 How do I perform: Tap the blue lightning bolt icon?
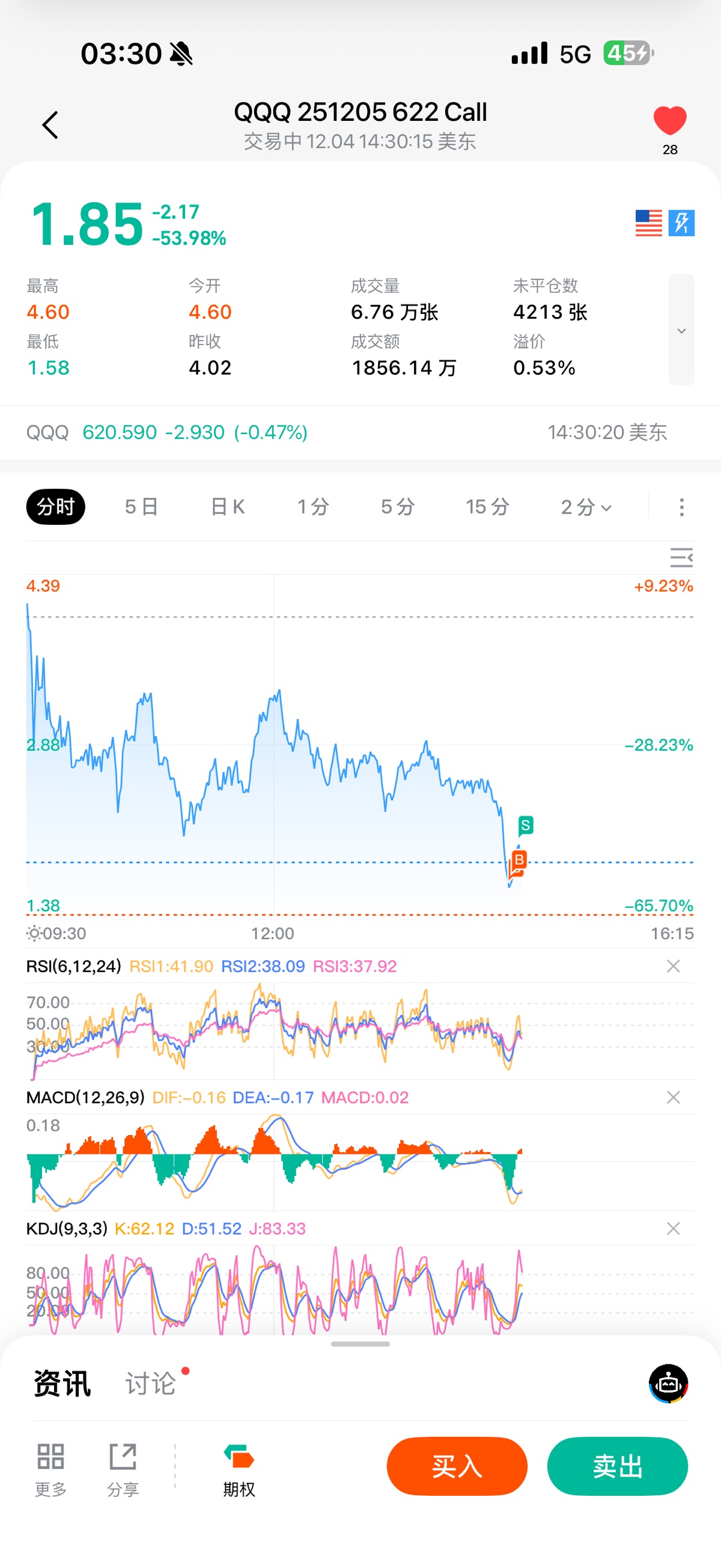click(681, 223)
